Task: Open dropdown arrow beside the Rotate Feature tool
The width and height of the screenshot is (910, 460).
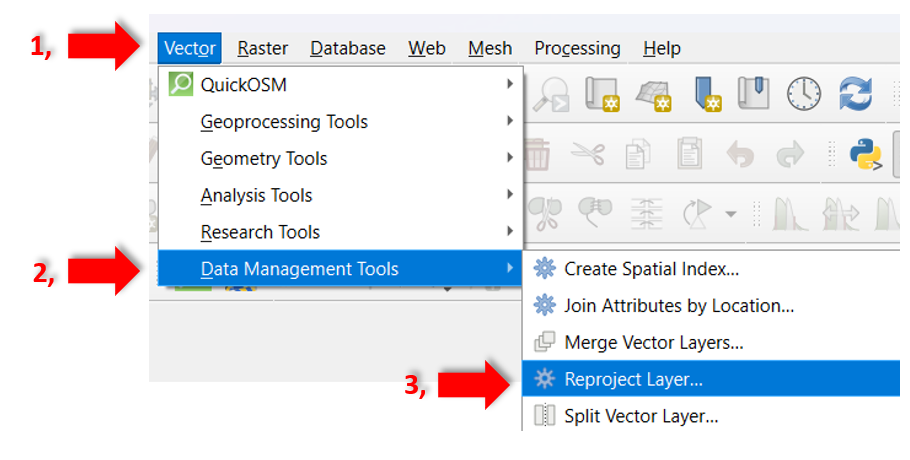Action: (x=731, y=213)
